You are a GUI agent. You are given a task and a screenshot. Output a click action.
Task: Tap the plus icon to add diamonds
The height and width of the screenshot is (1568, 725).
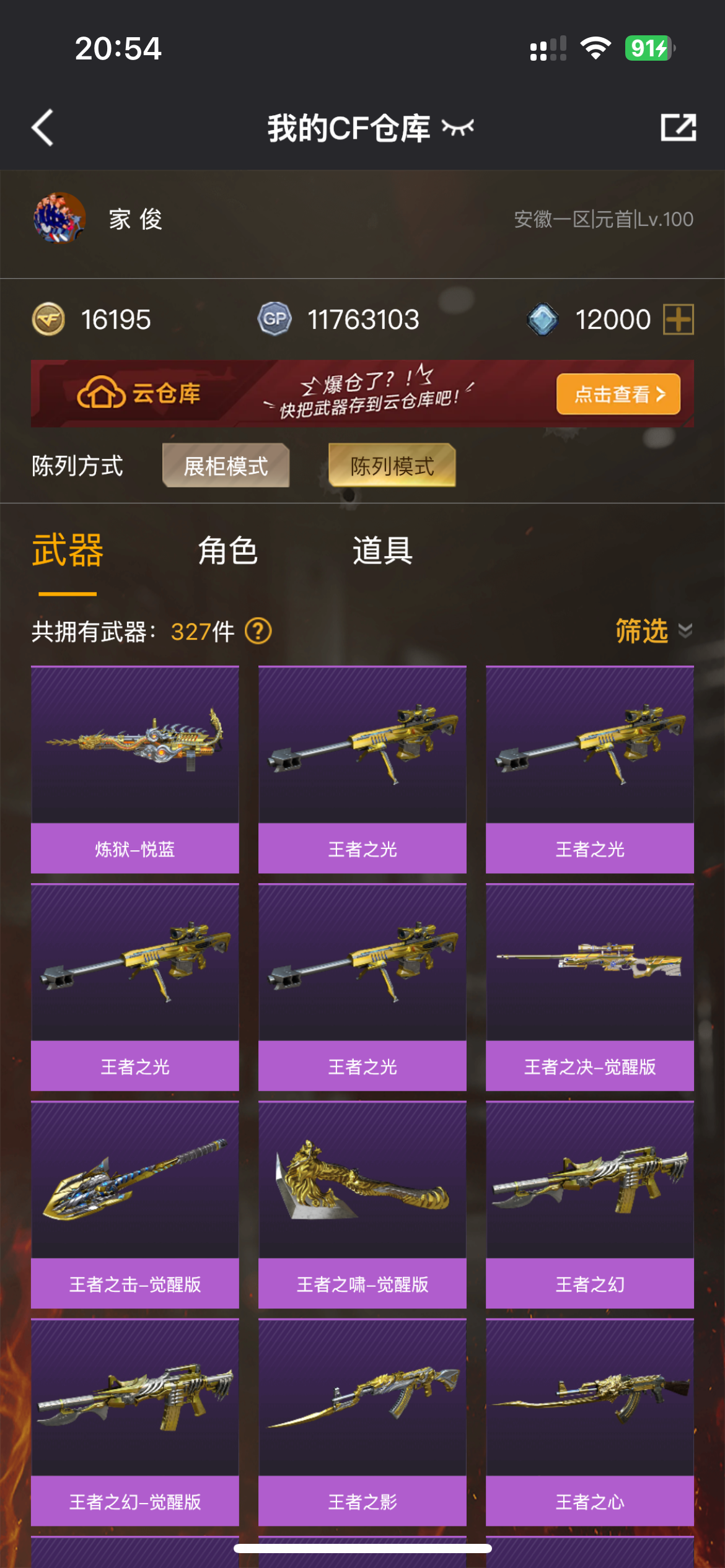click(x=679, y=320)
